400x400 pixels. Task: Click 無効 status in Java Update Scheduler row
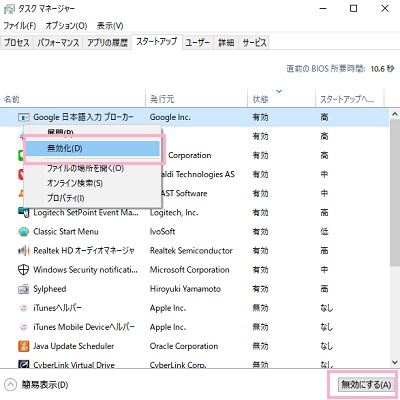tap(260, 346)
